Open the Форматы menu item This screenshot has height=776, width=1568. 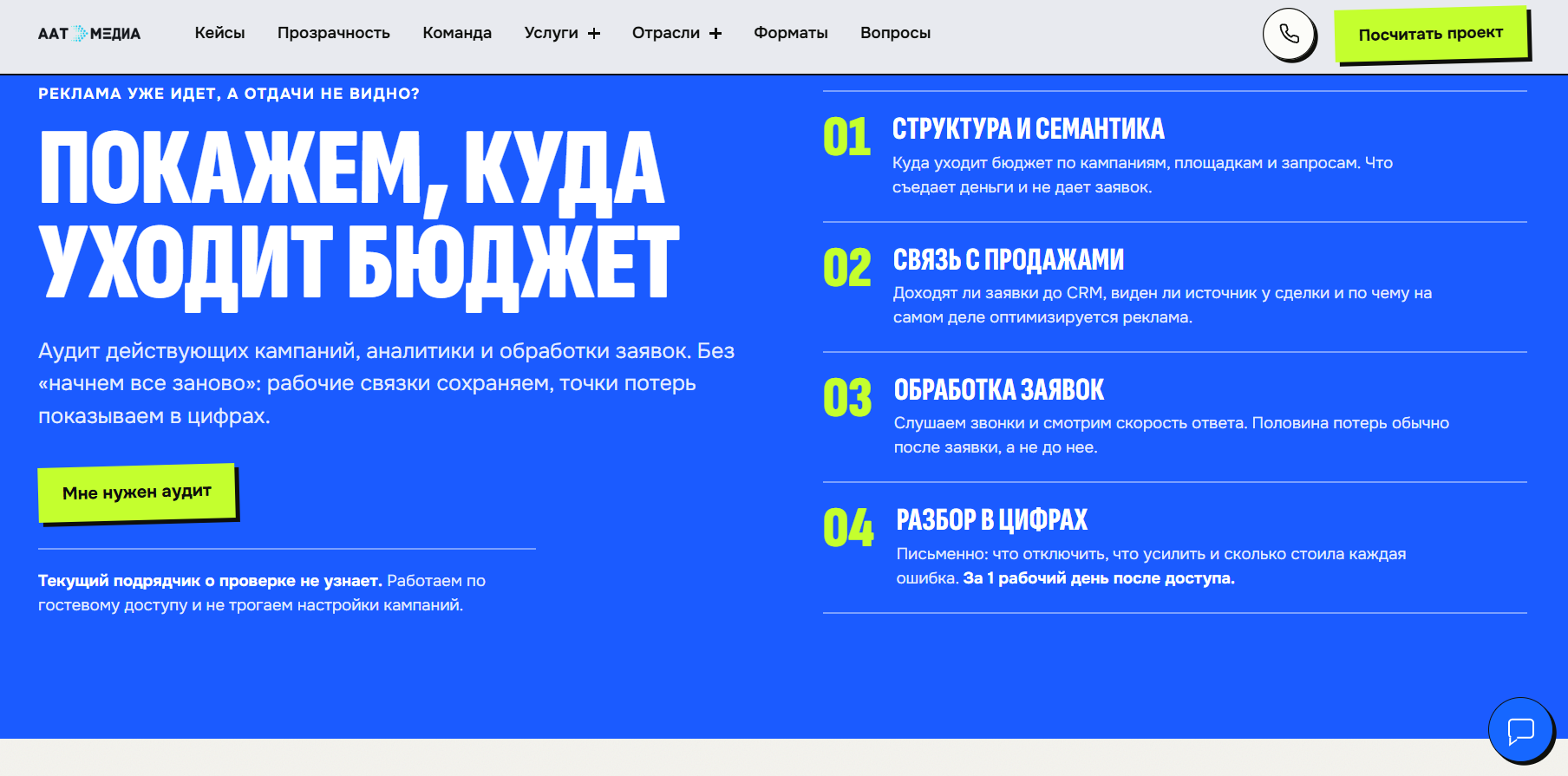[x=791, y=33]
